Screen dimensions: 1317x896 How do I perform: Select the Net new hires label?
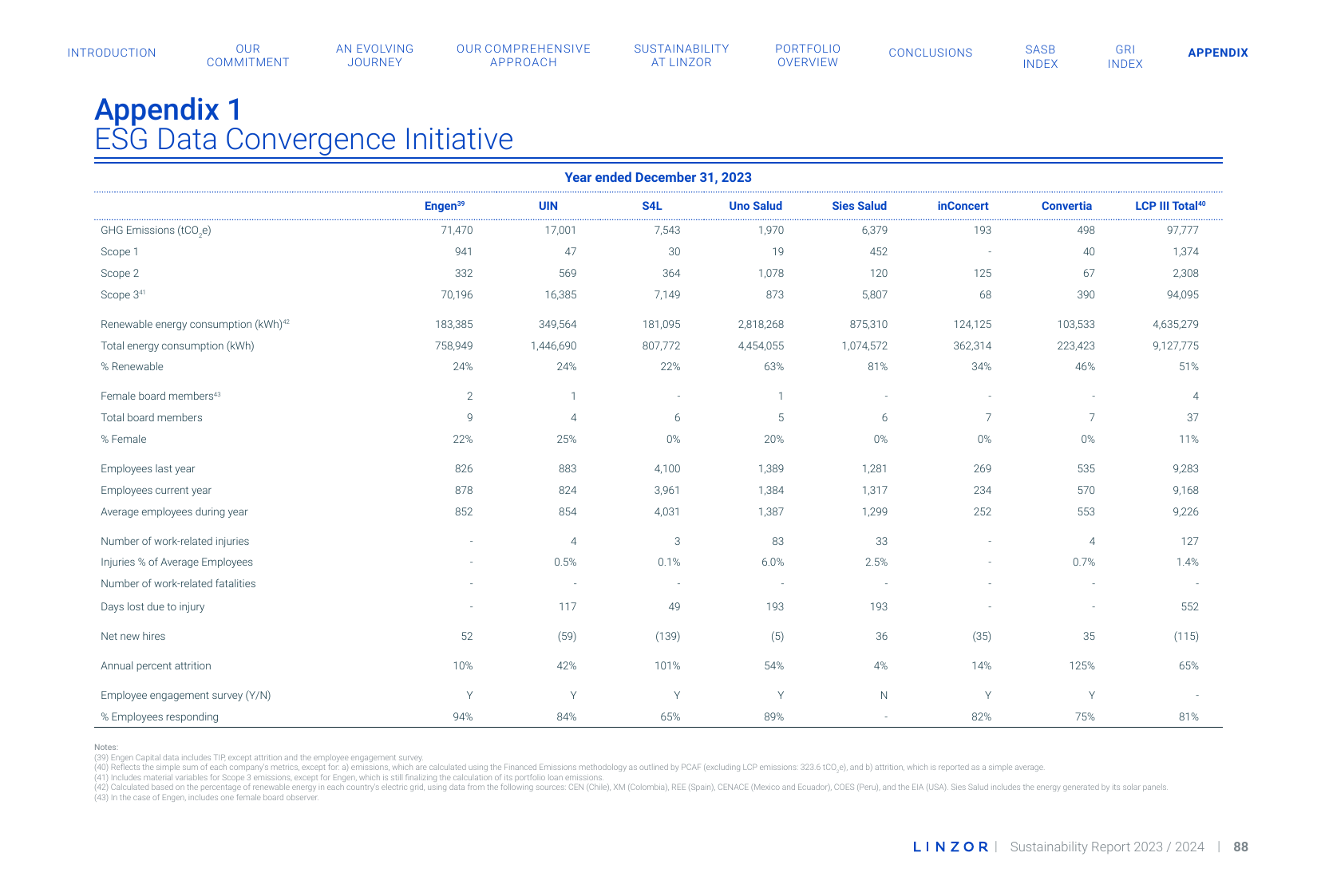[133, 637]
